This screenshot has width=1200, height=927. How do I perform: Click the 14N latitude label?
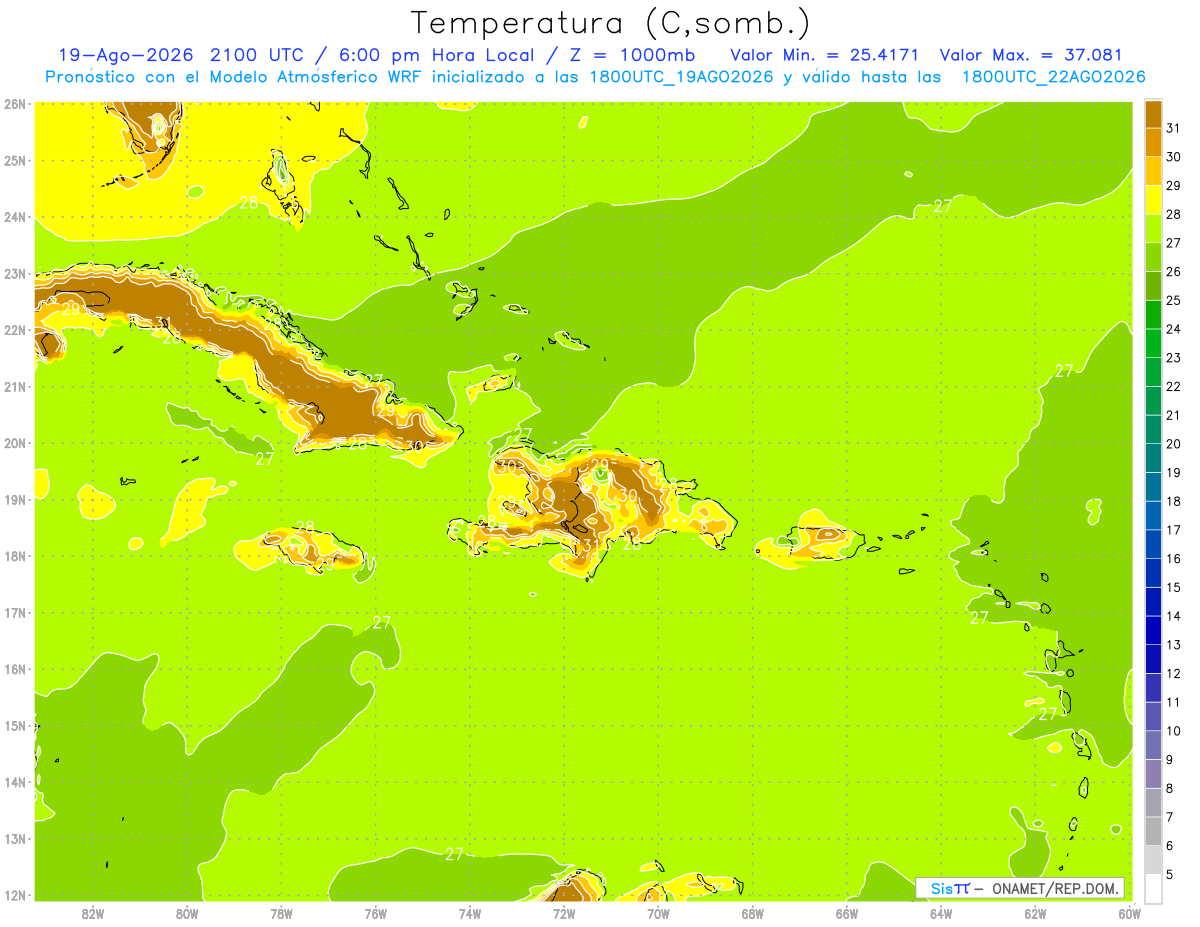pyautogui.click(x=14, y=782)
